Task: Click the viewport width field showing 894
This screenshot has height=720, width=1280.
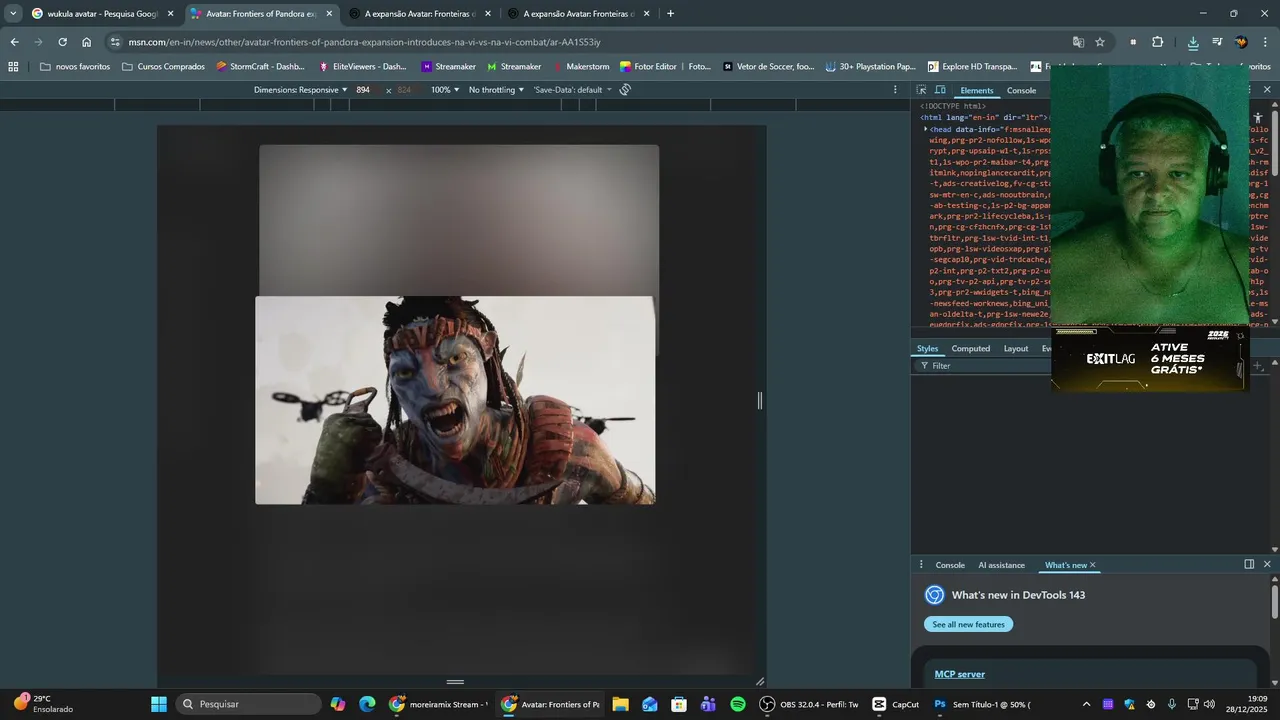Action: pyautogui.click(x=364, y=90)
